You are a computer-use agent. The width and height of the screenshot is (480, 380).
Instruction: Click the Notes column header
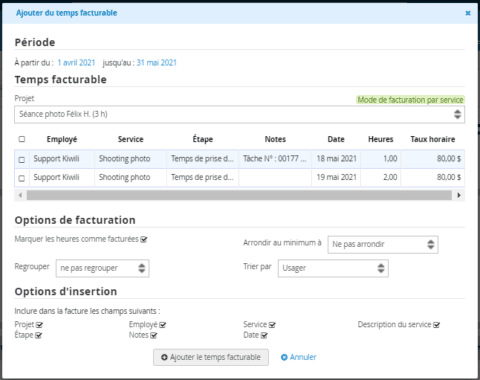point(275,139)
